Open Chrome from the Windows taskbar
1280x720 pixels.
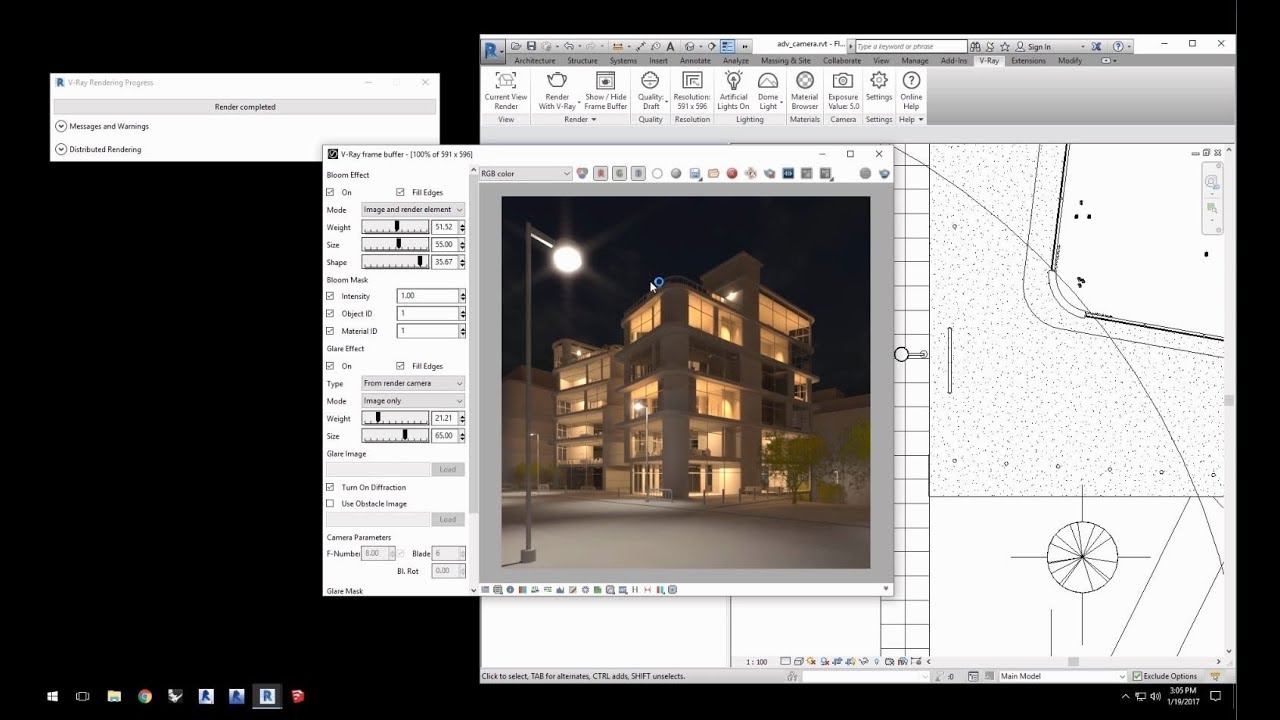tap(145, 696)
